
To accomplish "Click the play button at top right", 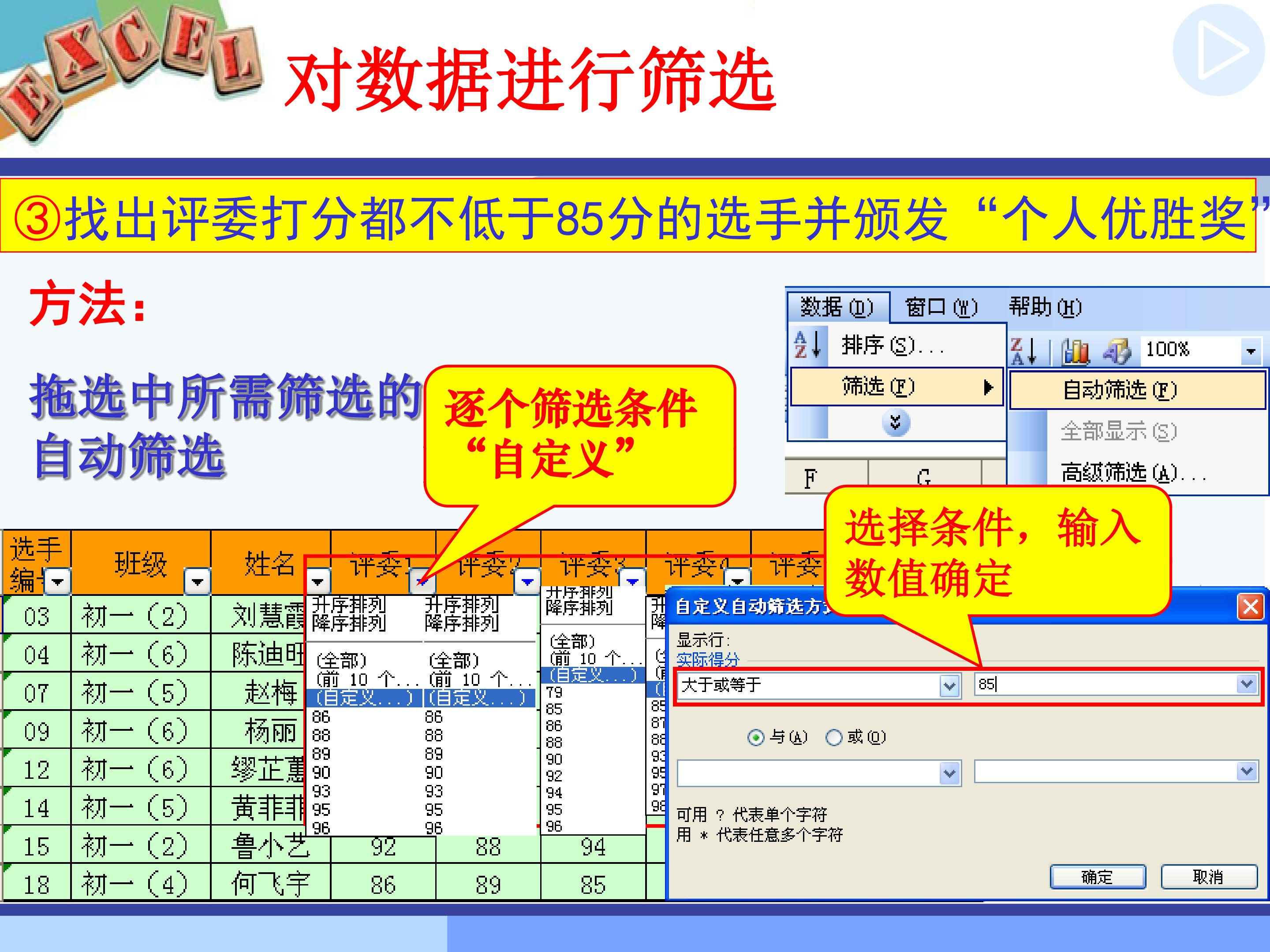I will click(1218, 50).
